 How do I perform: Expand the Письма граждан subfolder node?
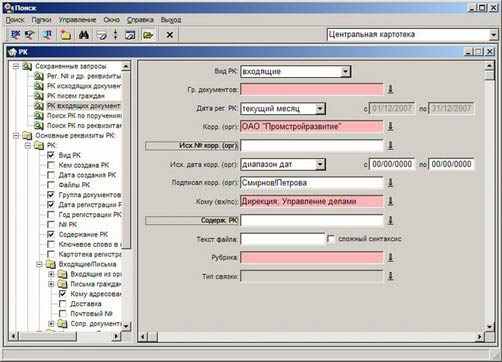(x=51, y=284)
